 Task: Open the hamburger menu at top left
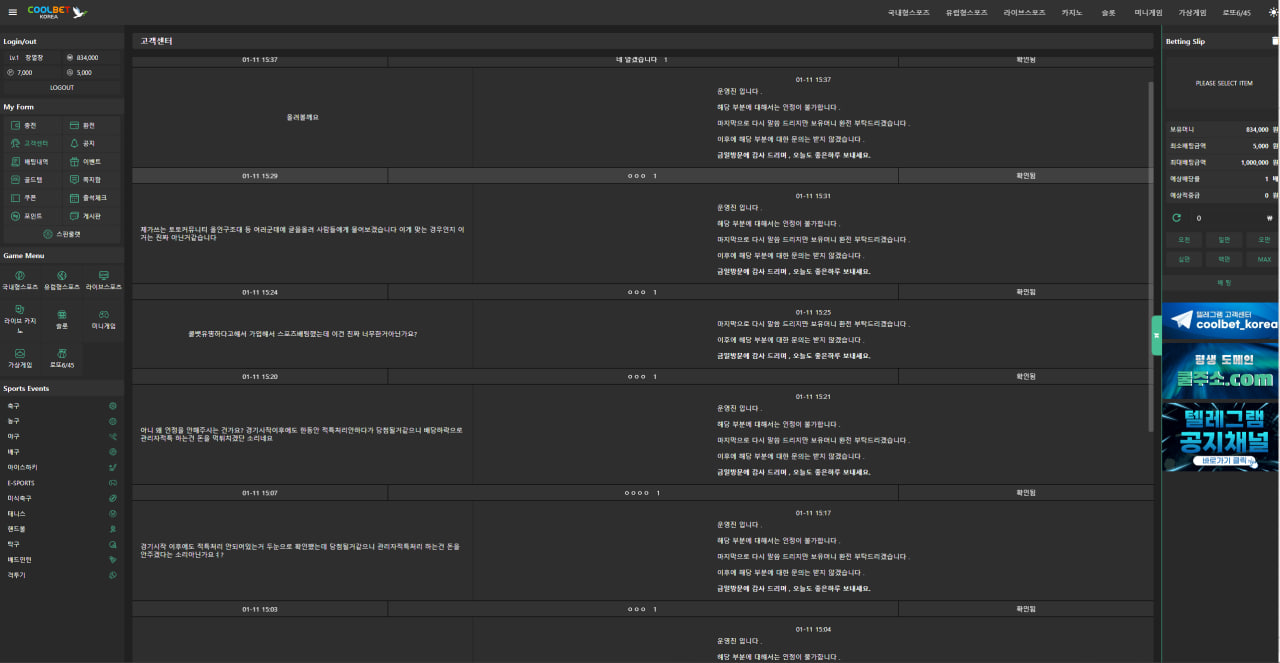[12, 13]
